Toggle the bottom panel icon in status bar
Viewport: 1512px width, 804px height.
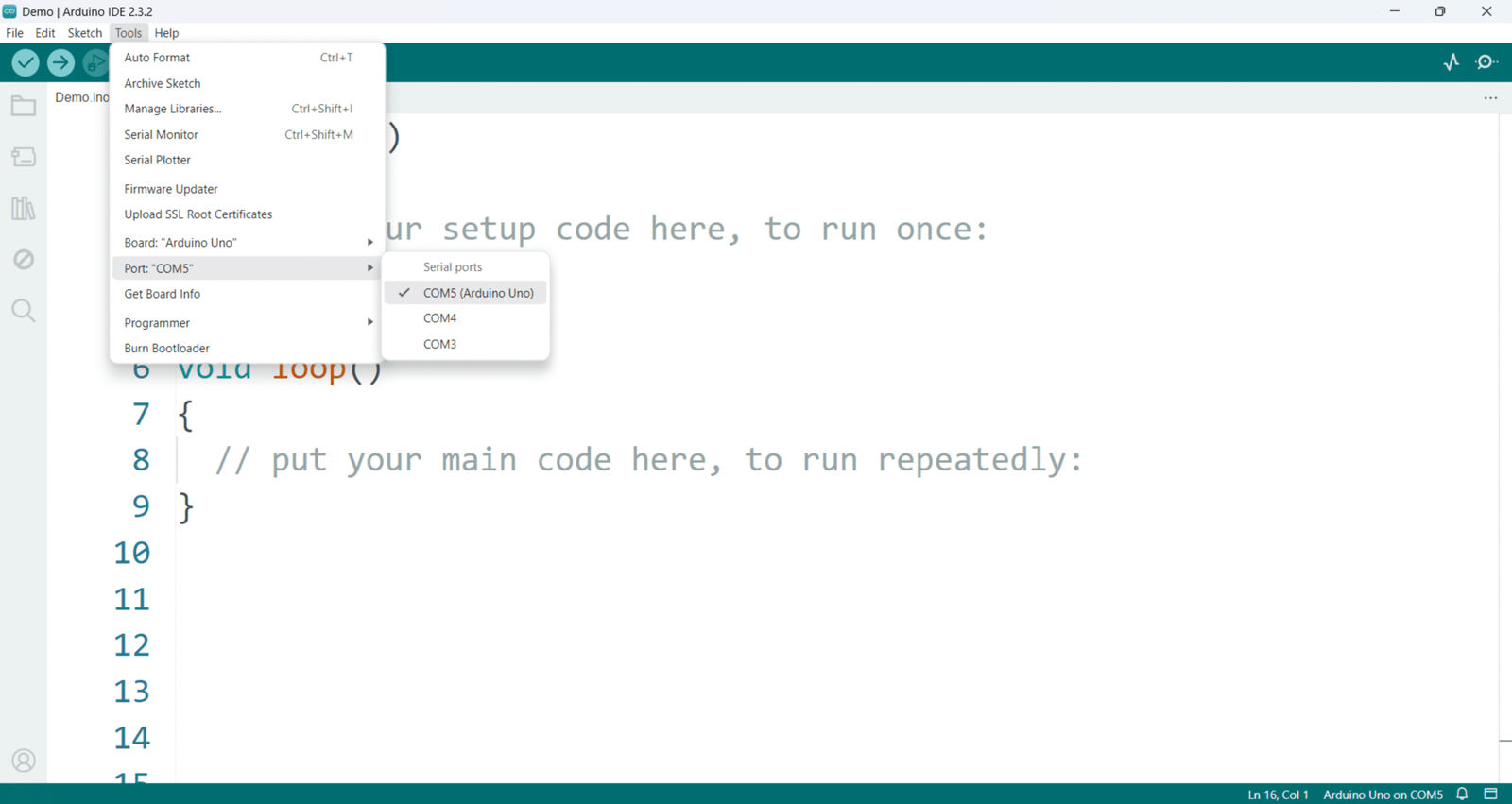pos(1491,794)
